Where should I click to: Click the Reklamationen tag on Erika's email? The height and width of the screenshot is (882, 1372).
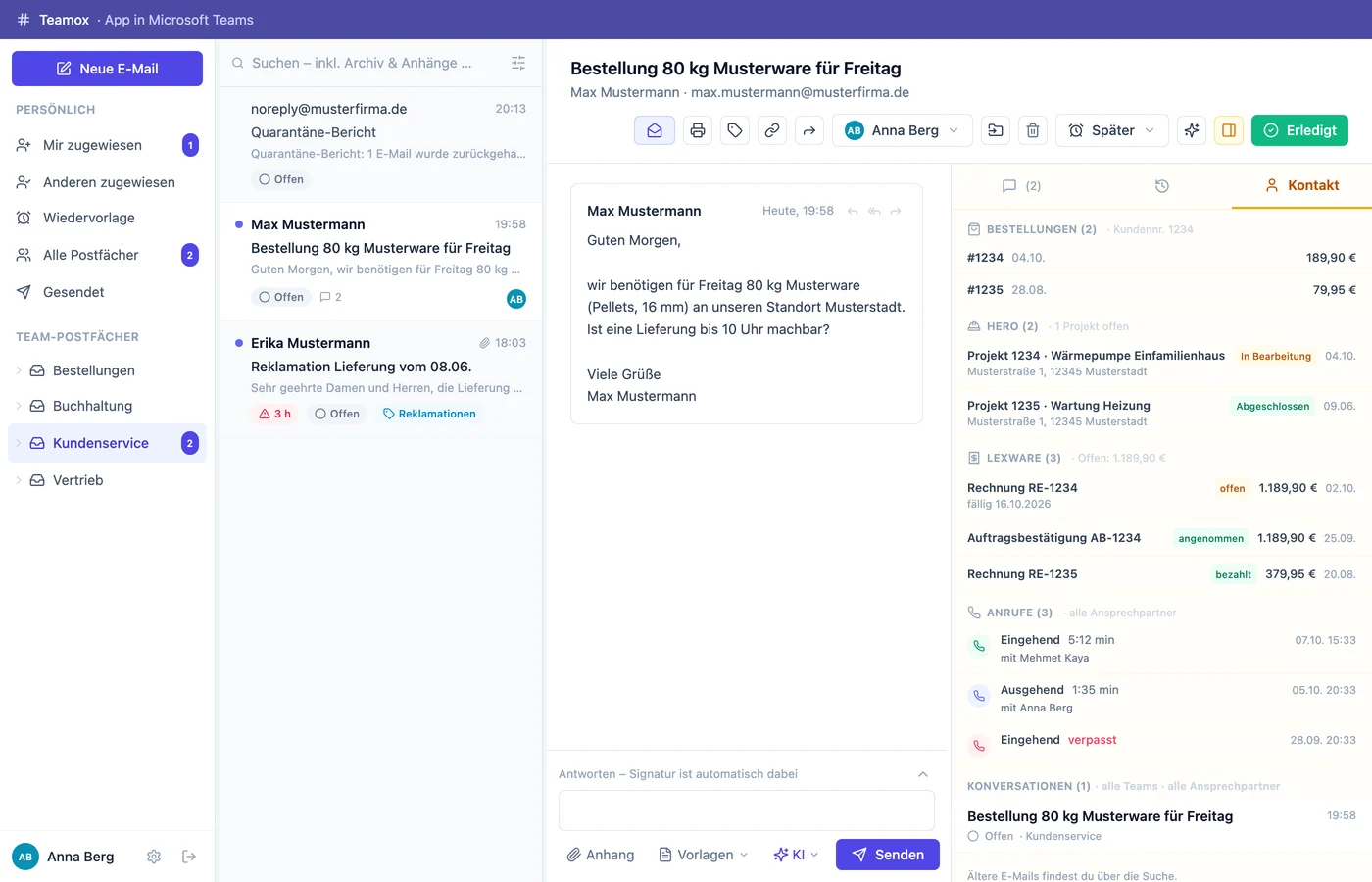429,414
